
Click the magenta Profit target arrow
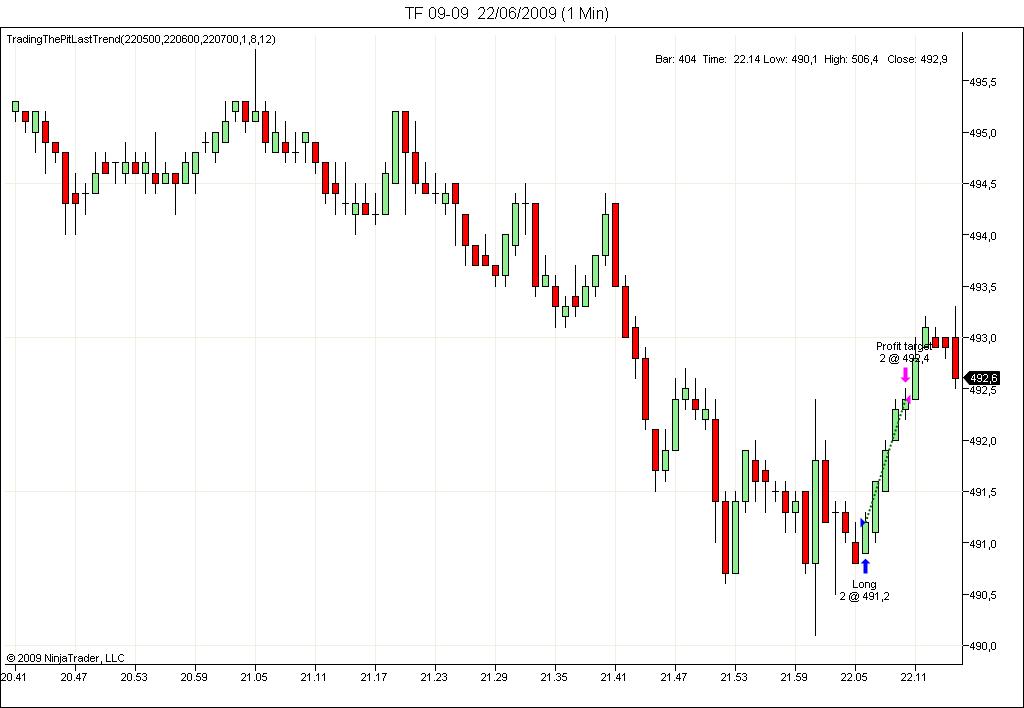click(905, 374)
